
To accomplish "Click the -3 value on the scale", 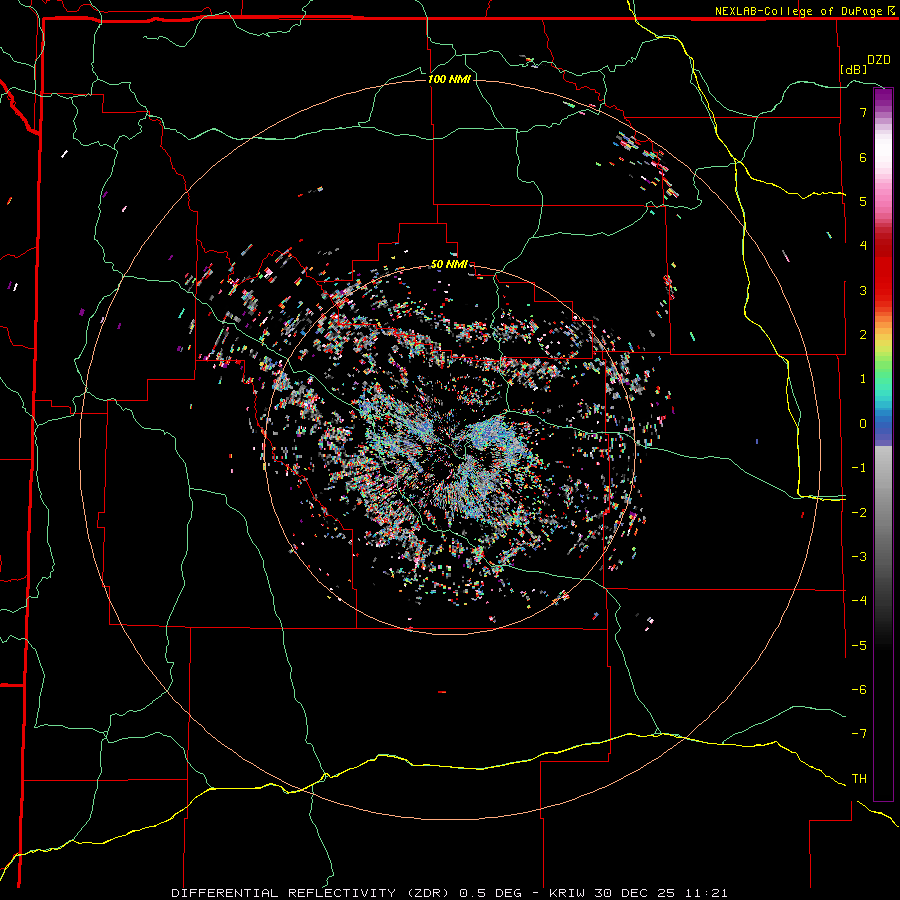I will tap(859, 556).
